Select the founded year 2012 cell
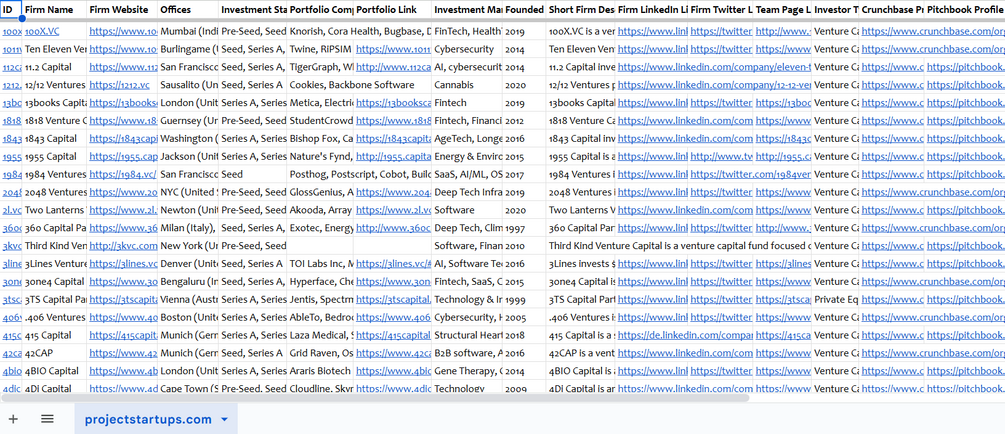This screenshot has width=1005, height=434. click(524, 121)
